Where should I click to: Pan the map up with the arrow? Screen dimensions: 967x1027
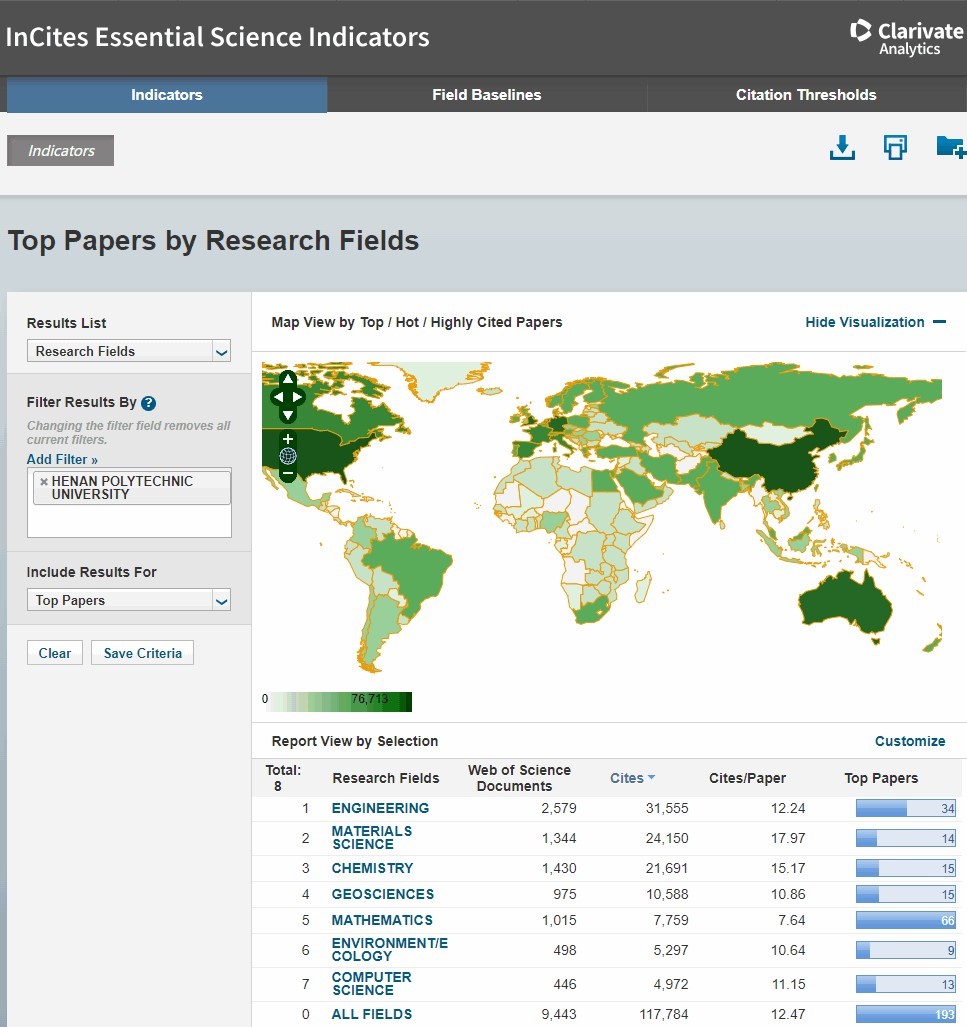(288, 379)
